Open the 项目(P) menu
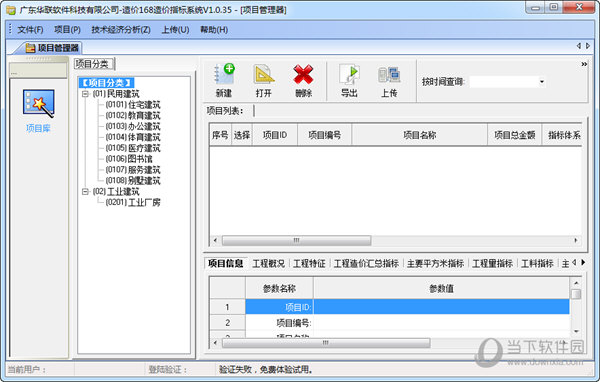Image resolution: width=600 pixels, height=382 pixels. pyautogui.click(x=67, y=29)
